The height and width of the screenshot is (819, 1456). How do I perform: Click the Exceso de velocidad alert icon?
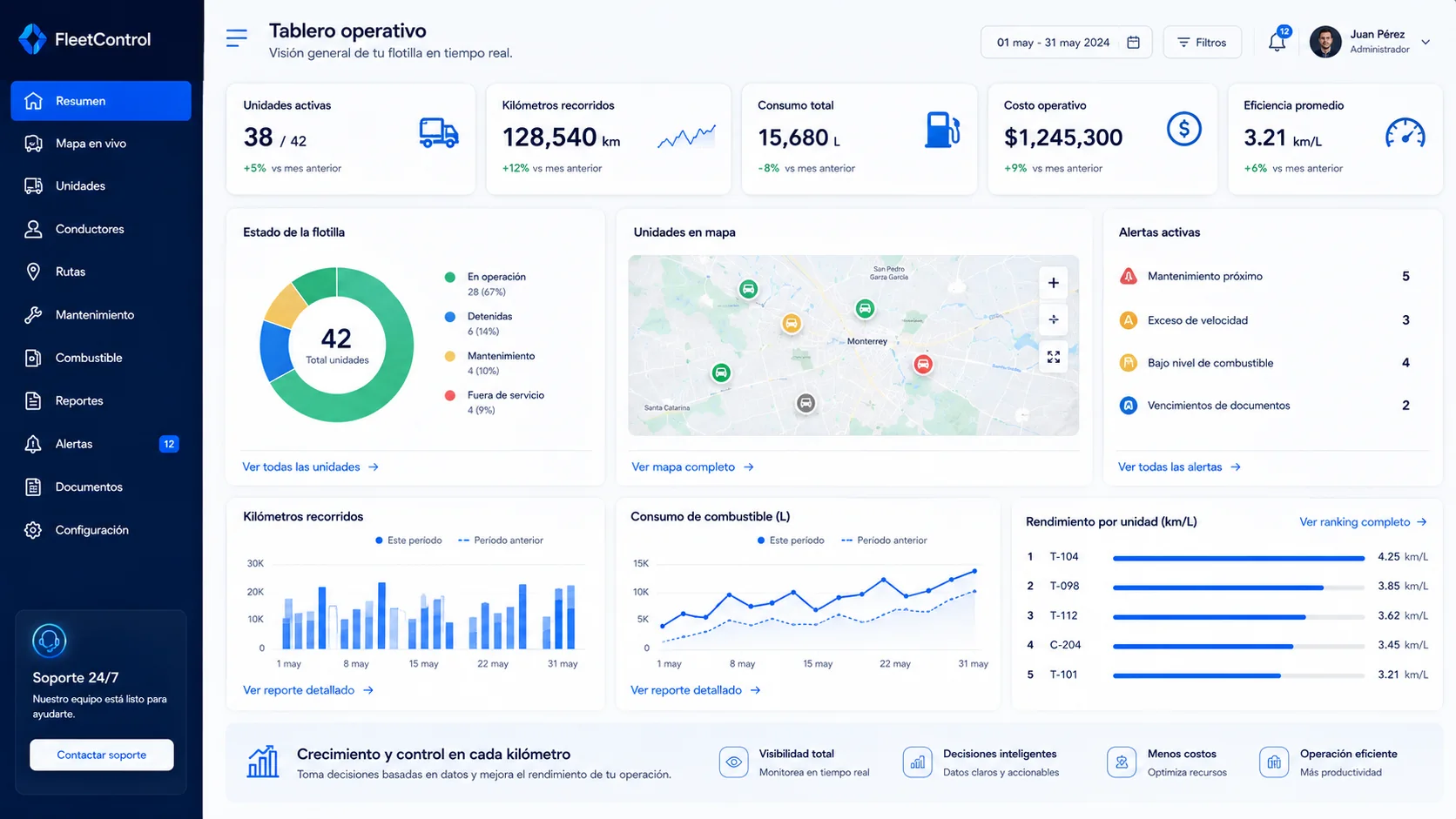(x=1129, y=320)
